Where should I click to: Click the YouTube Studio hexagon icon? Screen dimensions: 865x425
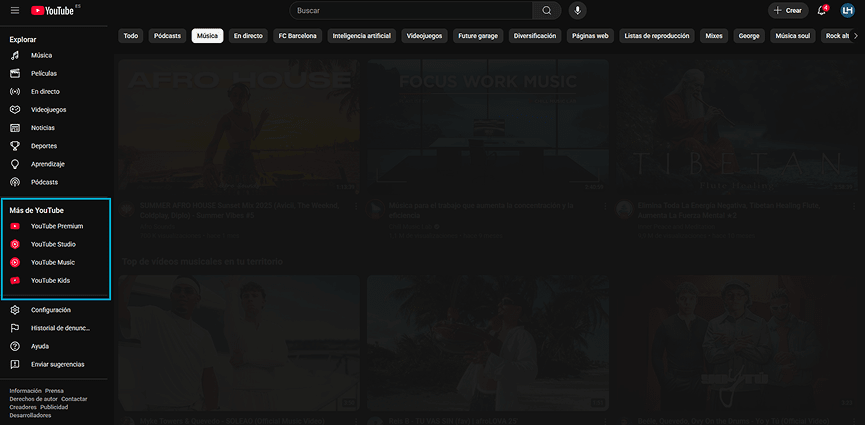coord(15,245)
